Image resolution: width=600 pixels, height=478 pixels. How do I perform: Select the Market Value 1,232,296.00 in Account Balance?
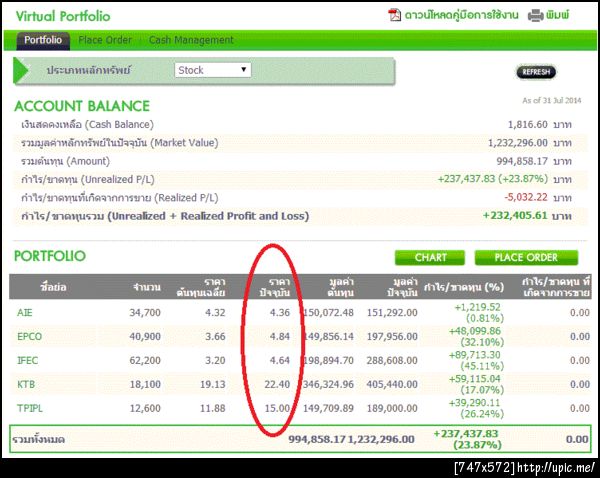pos(518,143)
